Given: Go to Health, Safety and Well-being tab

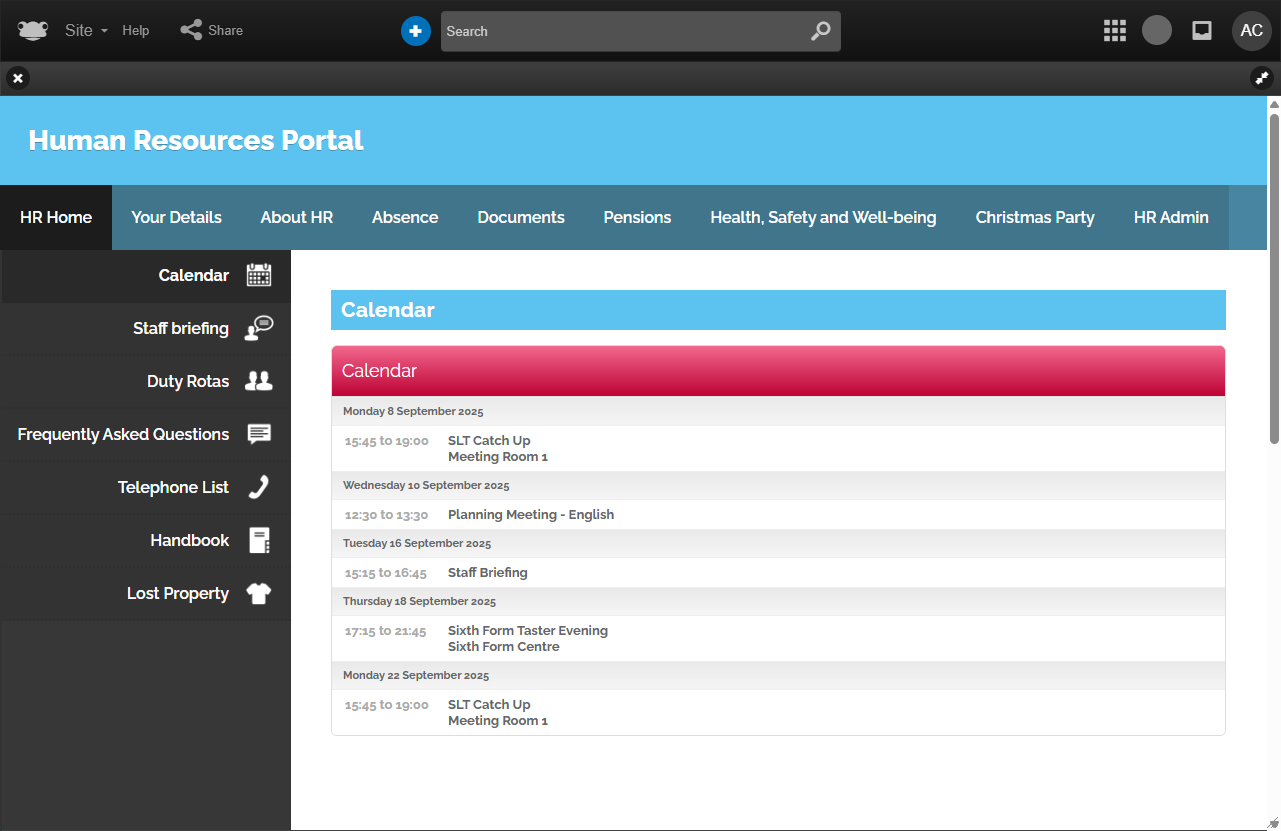Looking at the screenshot, I should [x=823, y=217].
